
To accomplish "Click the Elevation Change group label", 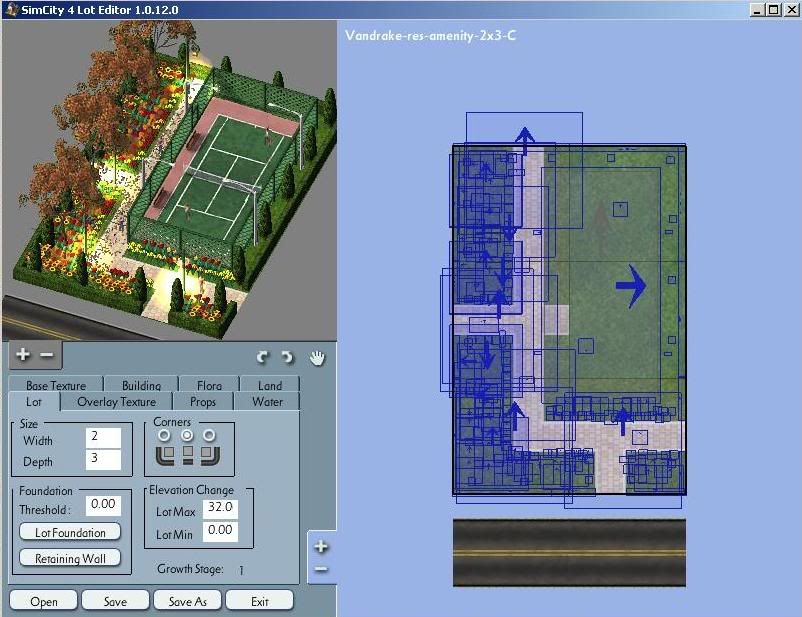I will click(191, 490).
